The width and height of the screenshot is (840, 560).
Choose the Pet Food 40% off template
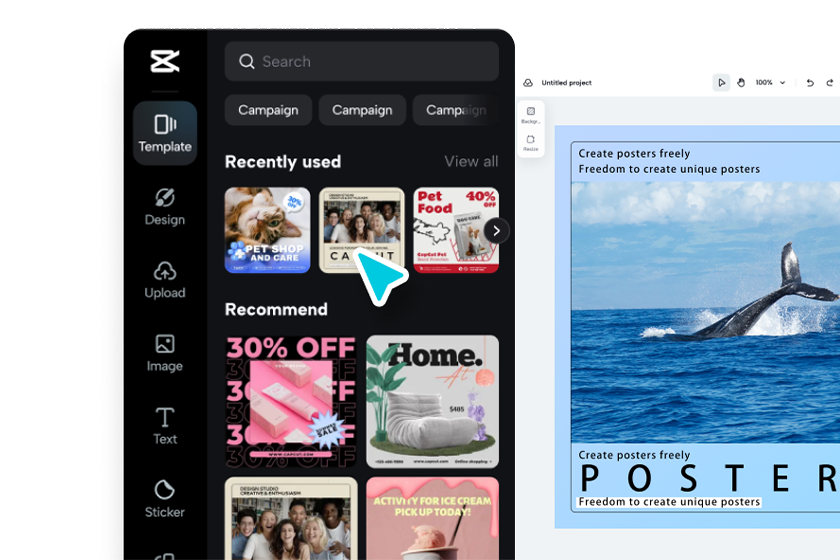tap(456, 230)
